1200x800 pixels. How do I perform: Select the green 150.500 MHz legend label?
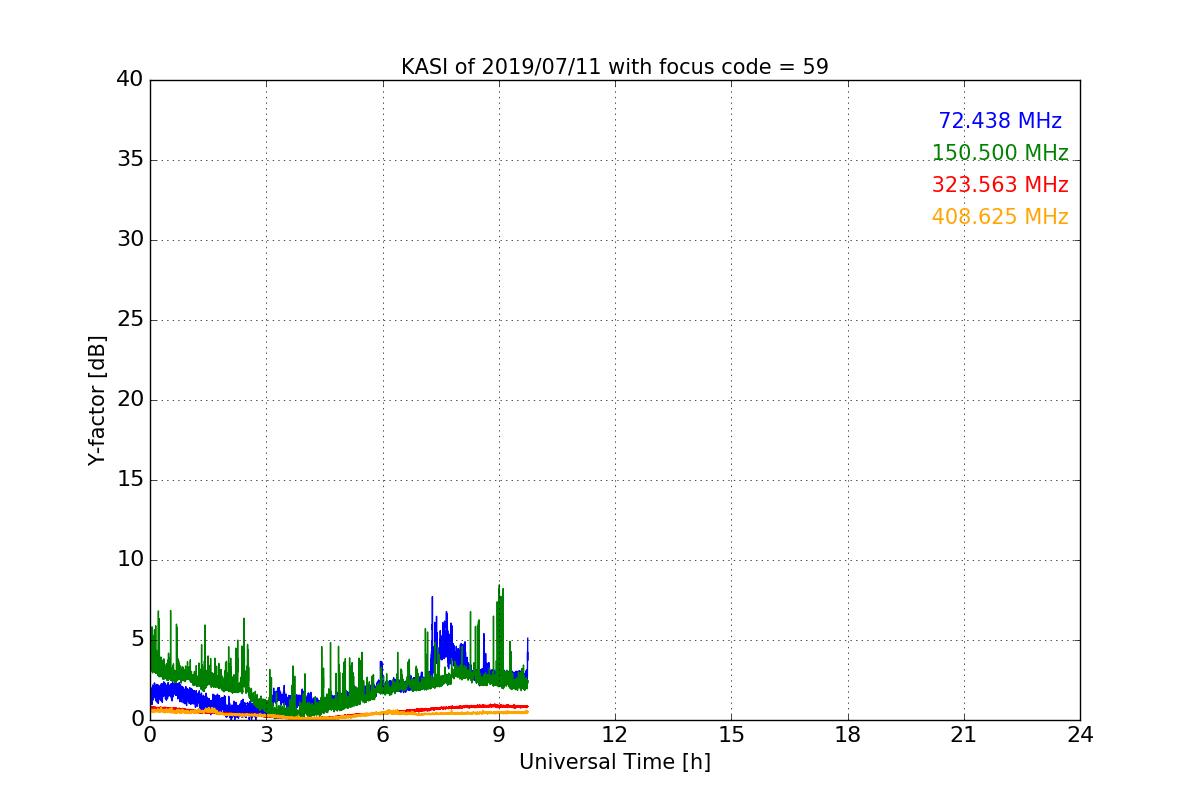(1000, 153)
